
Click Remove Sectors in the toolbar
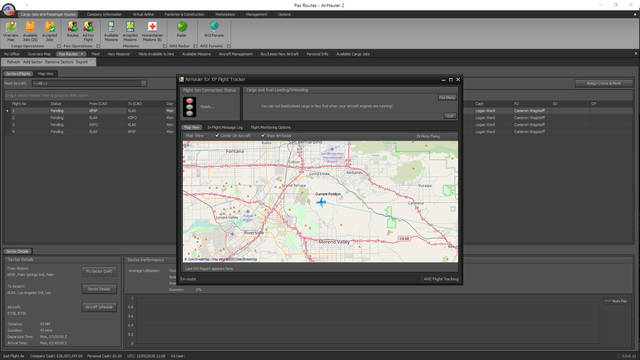point(59,62)
